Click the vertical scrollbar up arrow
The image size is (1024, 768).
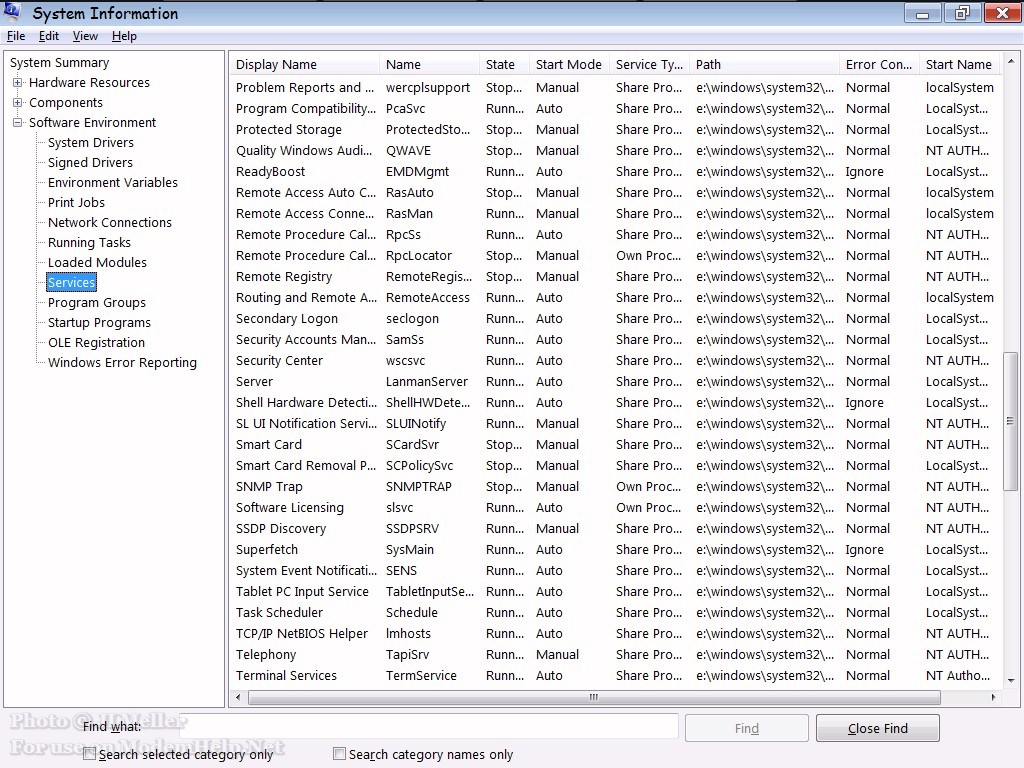point(1011,61)
